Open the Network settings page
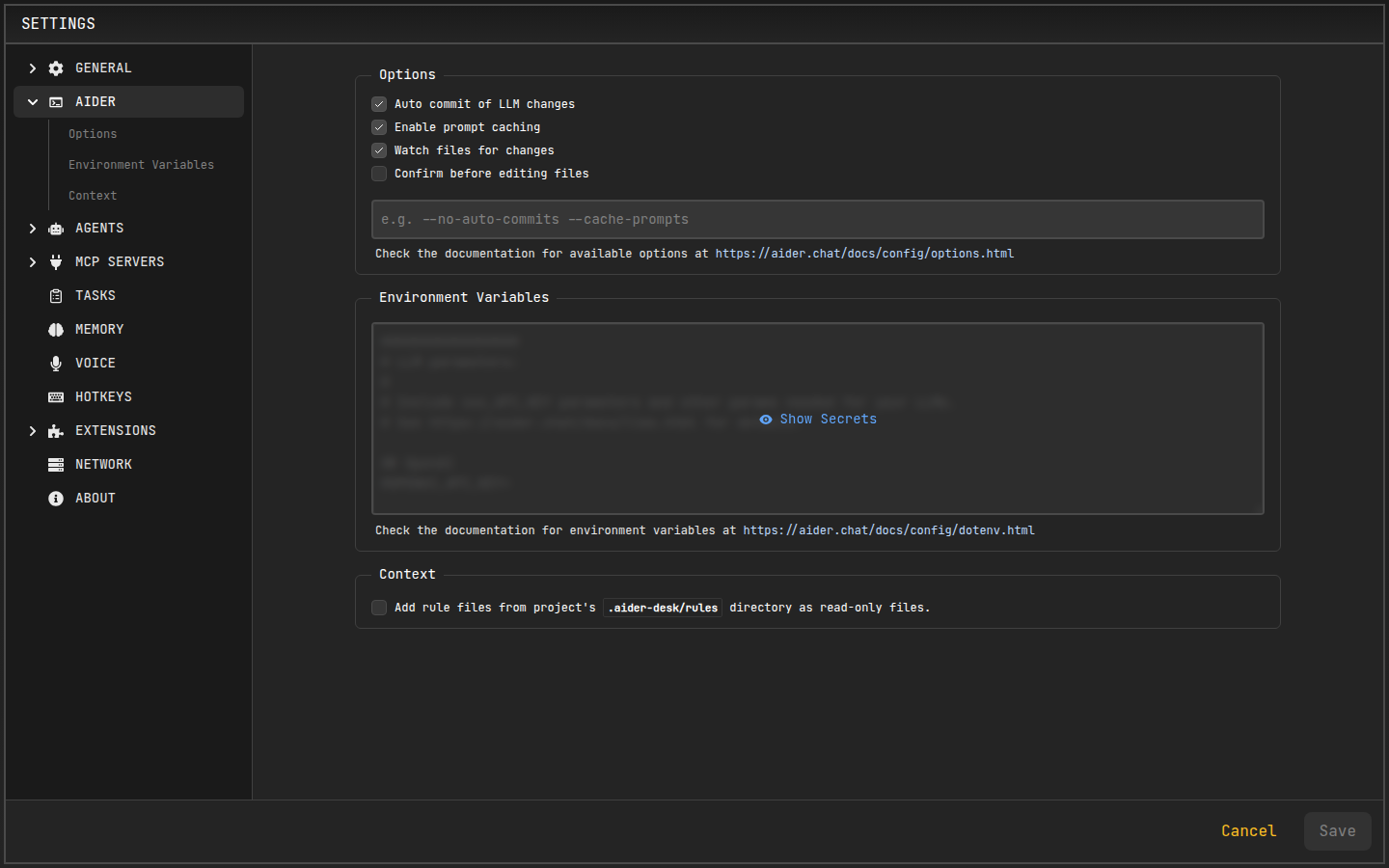 point(128,465)
